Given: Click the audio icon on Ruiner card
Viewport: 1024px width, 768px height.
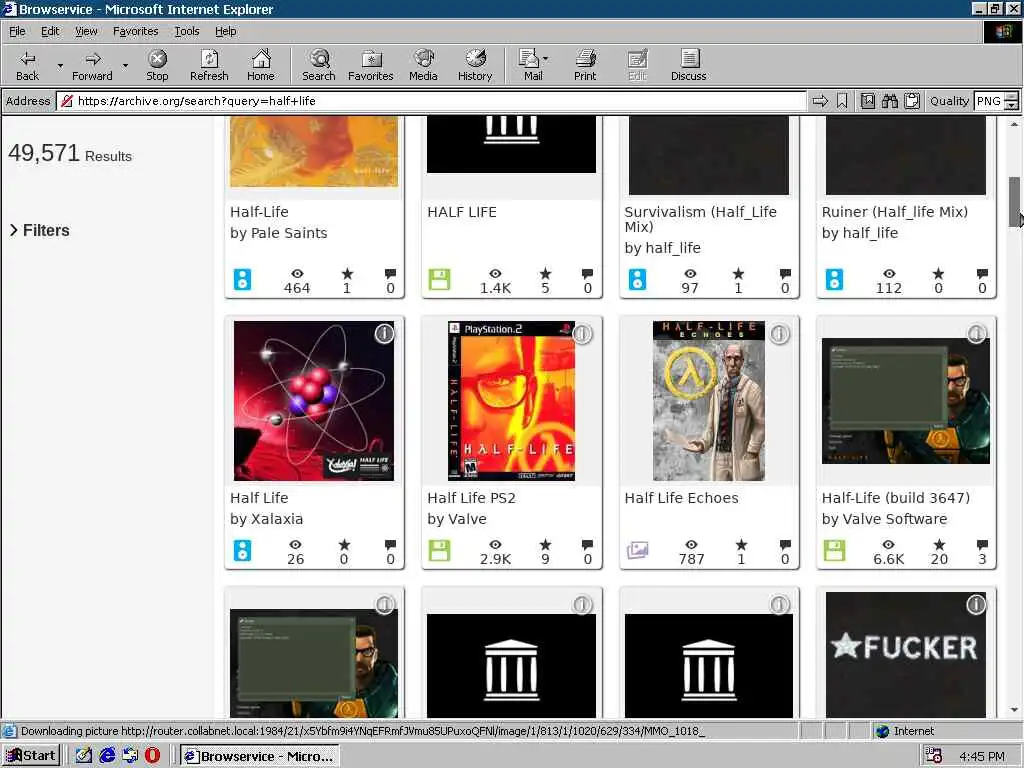Looking at the screenshot, I should [x=834, y=279].
